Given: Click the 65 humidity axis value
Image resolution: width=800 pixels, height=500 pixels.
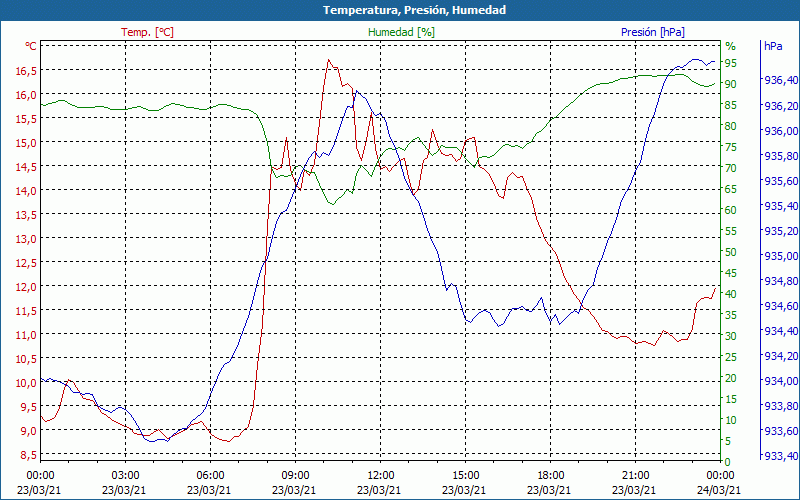Looking at the screenshot, I should tap(731, 189).
